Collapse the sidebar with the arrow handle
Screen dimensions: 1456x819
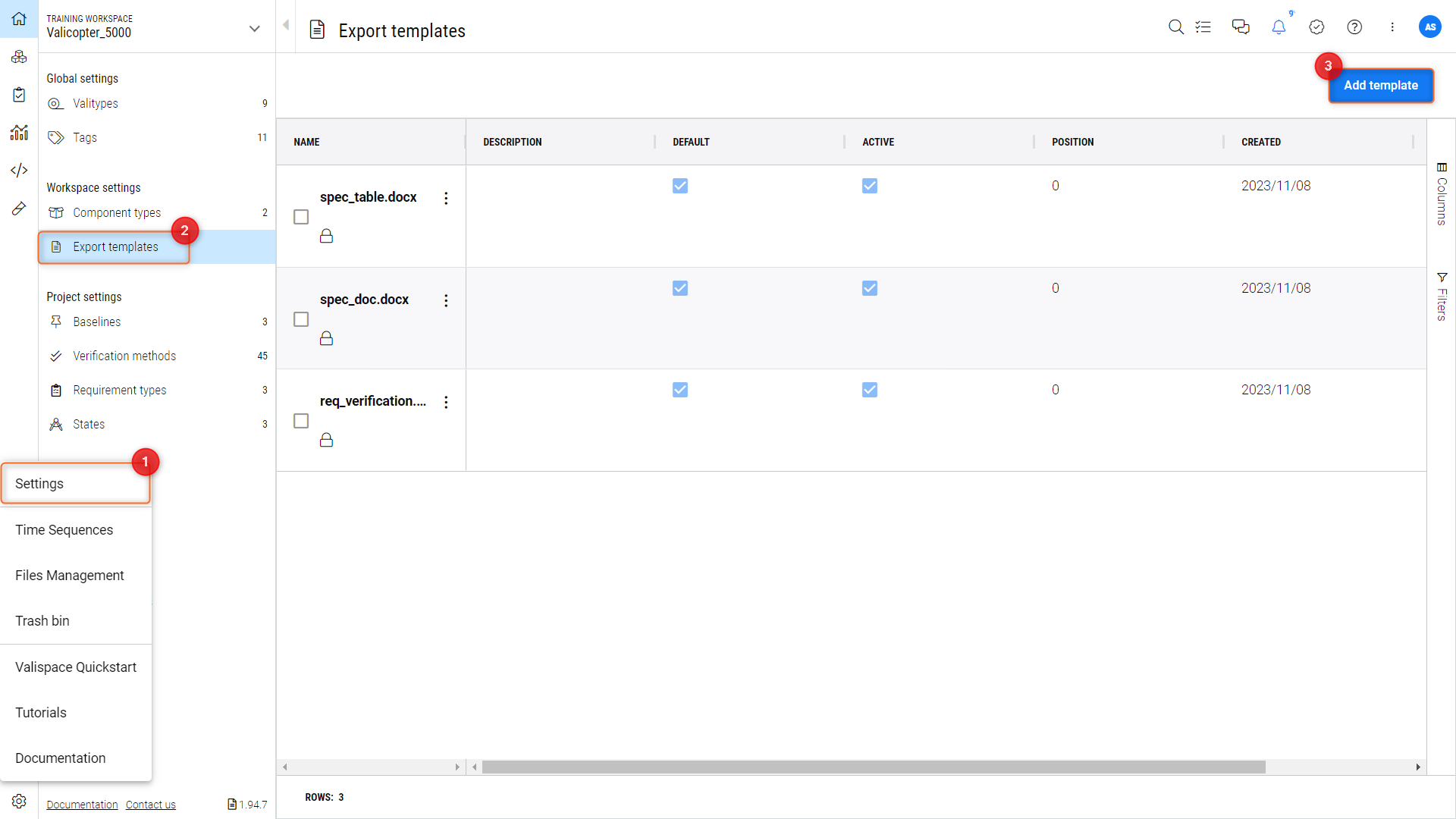(286, 25)
